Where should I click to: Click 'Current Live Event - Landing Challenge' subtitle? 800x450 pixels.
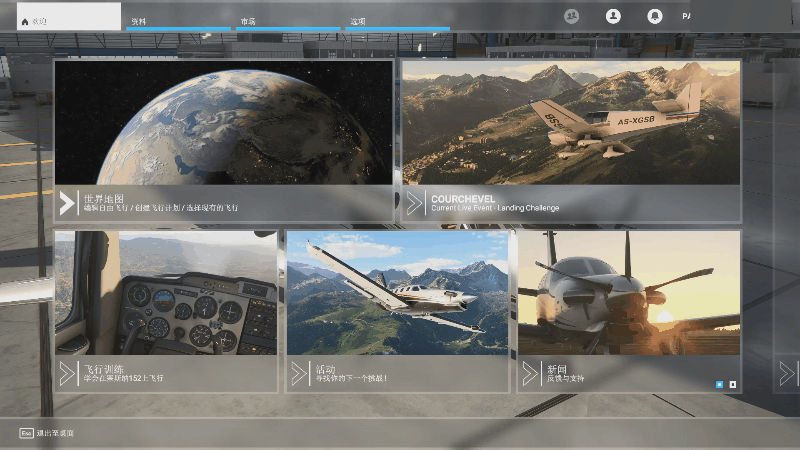pos(495,208)
